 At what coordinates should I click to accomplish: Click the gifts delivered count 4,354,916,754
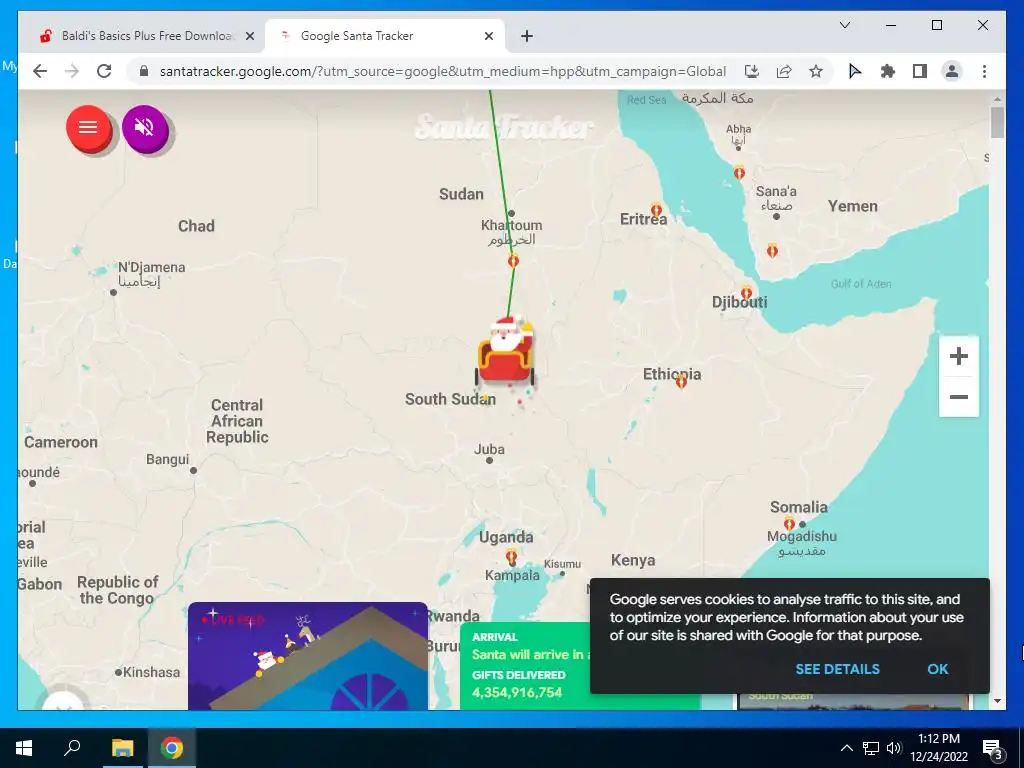click(x=517, y=692)
